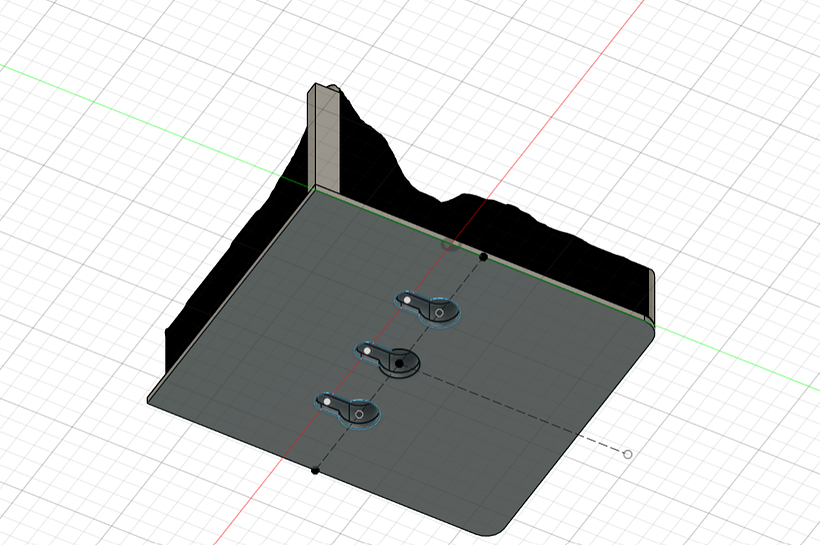
Task: Select the black sketch point on the plate's back edge
Action: (x=484, y=257)
